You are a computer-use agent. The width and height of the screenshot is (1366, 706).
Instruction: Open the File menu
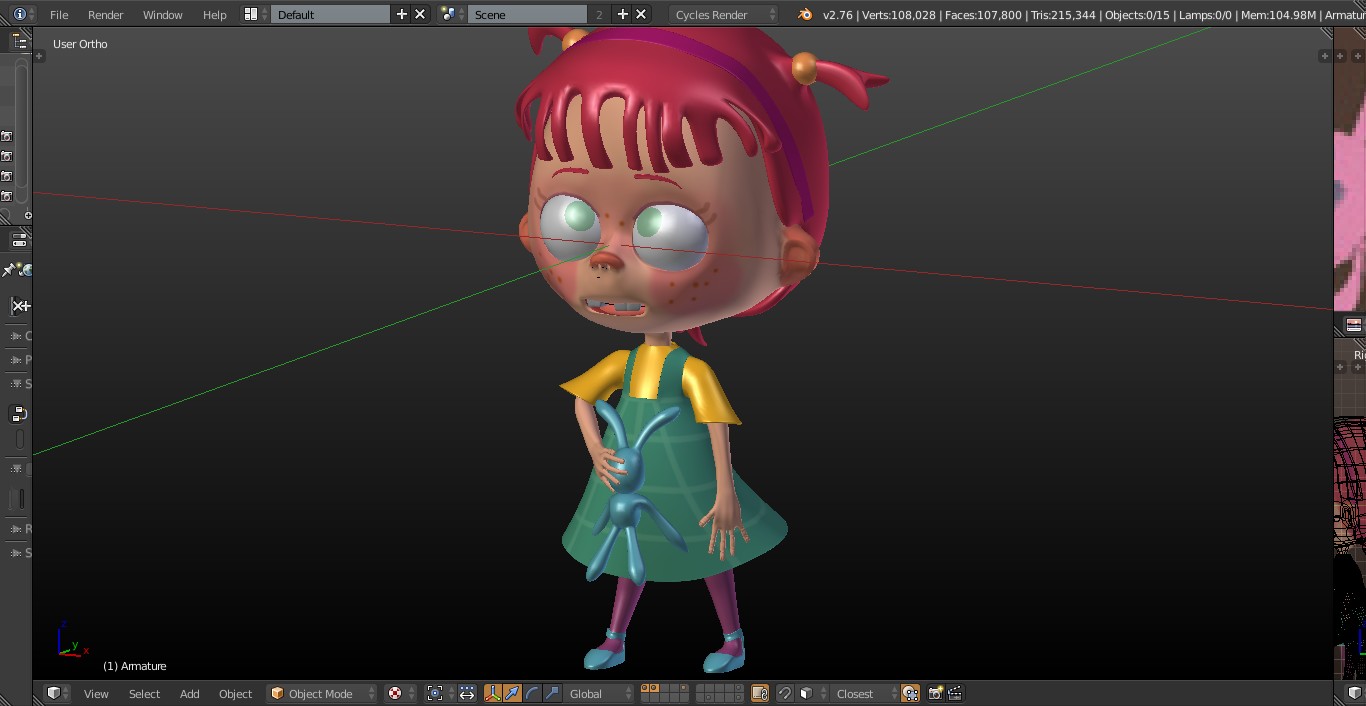point(59,14)
